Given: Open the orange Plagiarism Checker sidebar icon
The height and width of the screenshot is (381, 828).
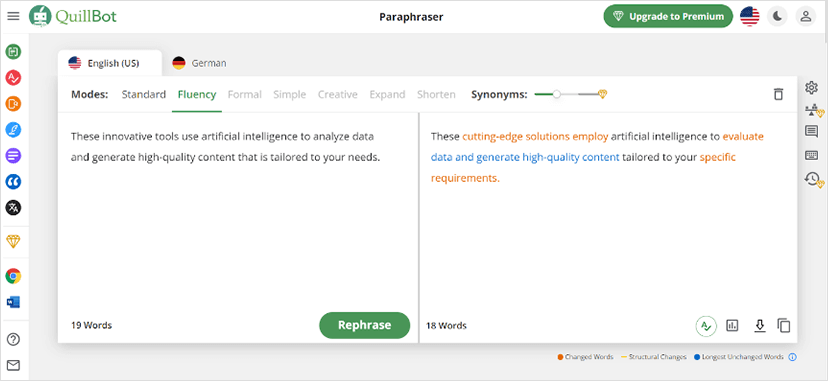Looking at the screenshot, I should click(13, 104).
